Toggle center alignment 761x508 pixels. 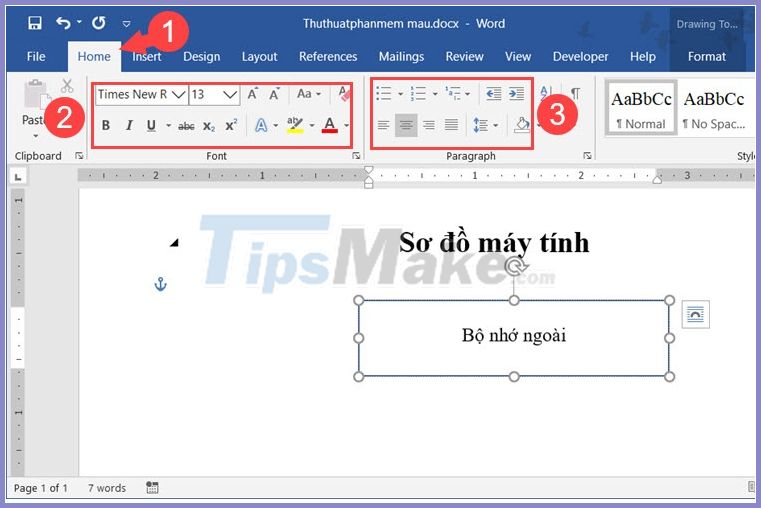(x=406, y=126)
